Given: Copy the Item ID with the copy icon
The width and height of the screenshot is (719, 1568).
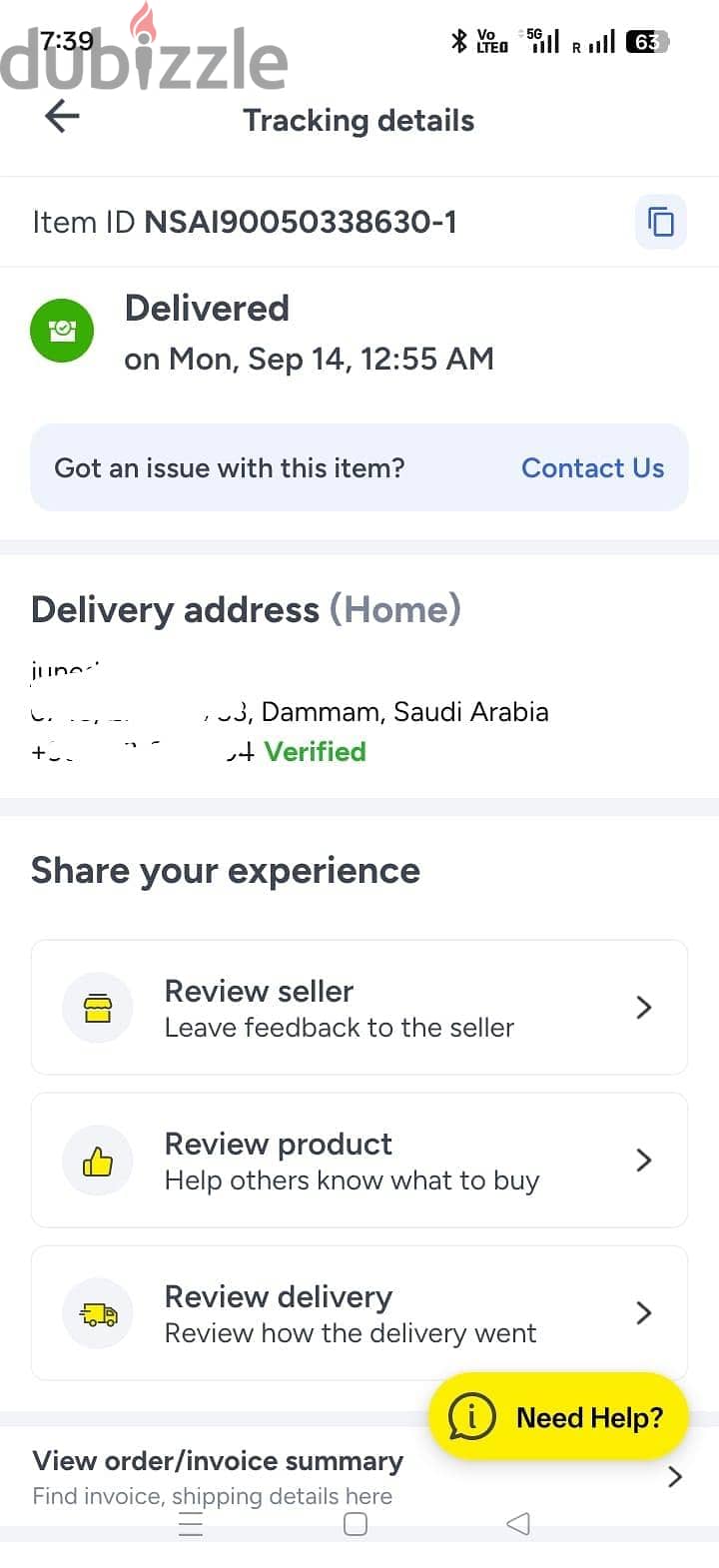Looking at the screenshot, I should [661, 222].
